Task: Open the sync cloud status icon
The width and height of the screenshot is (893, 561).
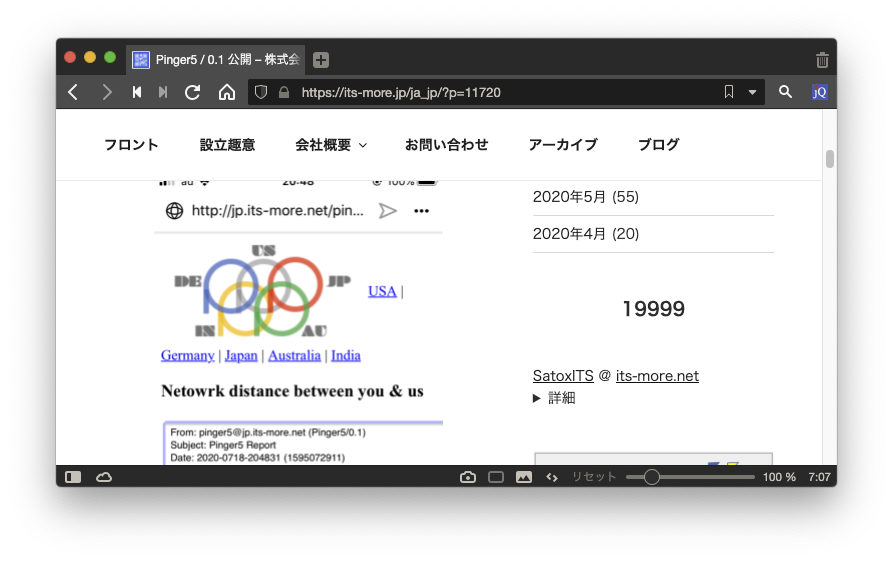Action: click(104, 477)
